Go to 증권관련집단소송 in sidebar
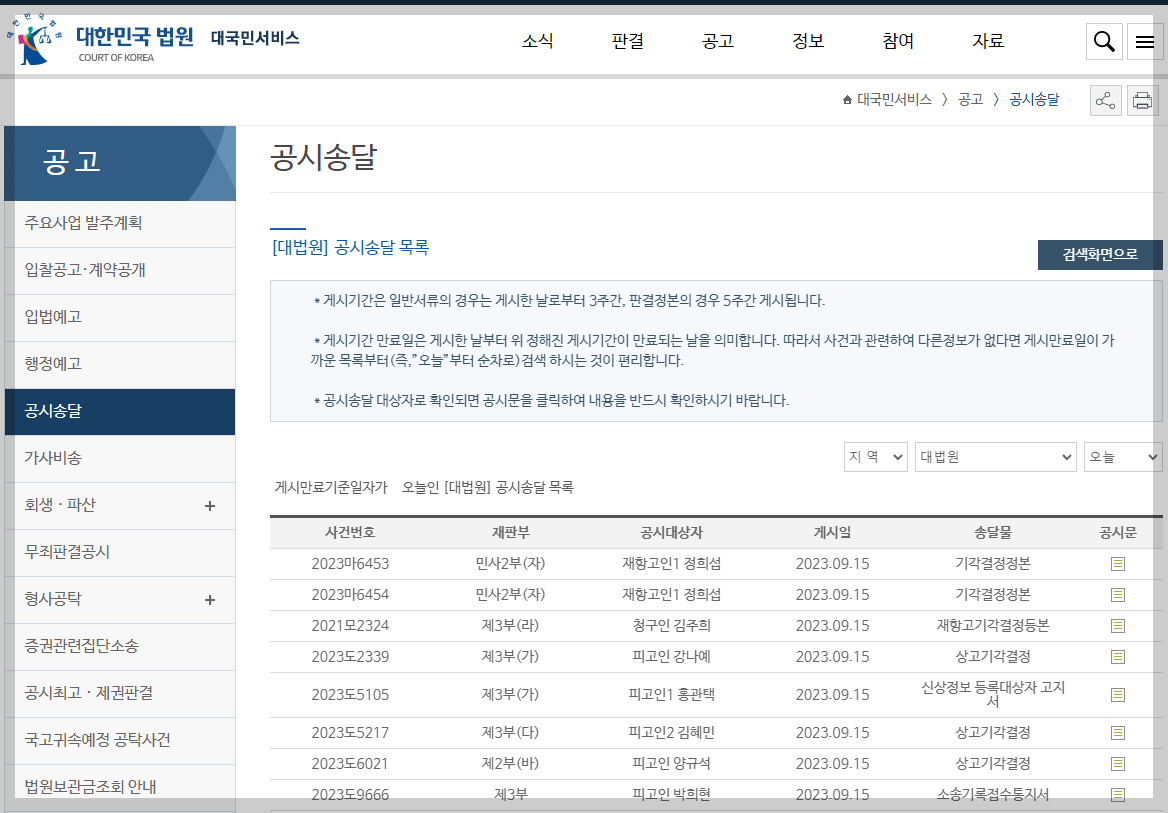The height and width of the screenshot is (813, 1168). point(120,646)
